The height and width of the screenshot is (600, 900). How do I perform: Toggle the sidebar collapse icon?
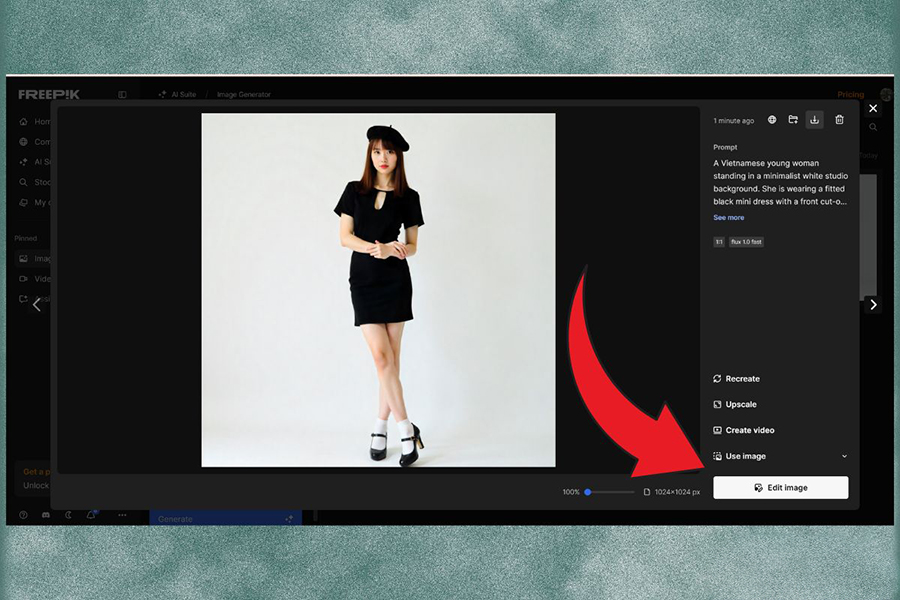(122, 94)
